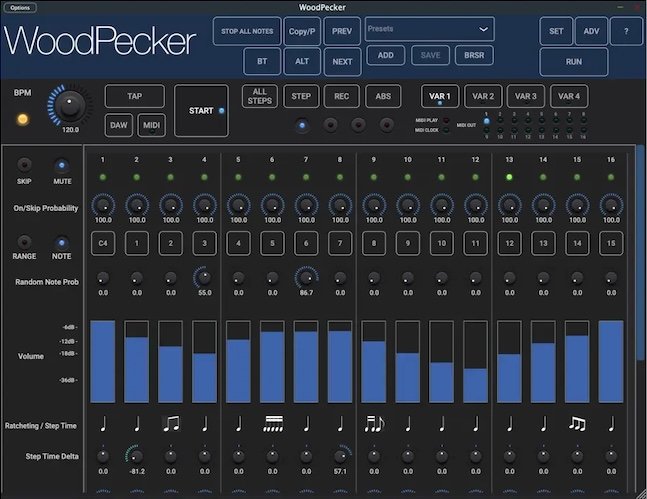Click the step 16 volume bar
Viewport: 647px width, 499px height.
point(611,362)
